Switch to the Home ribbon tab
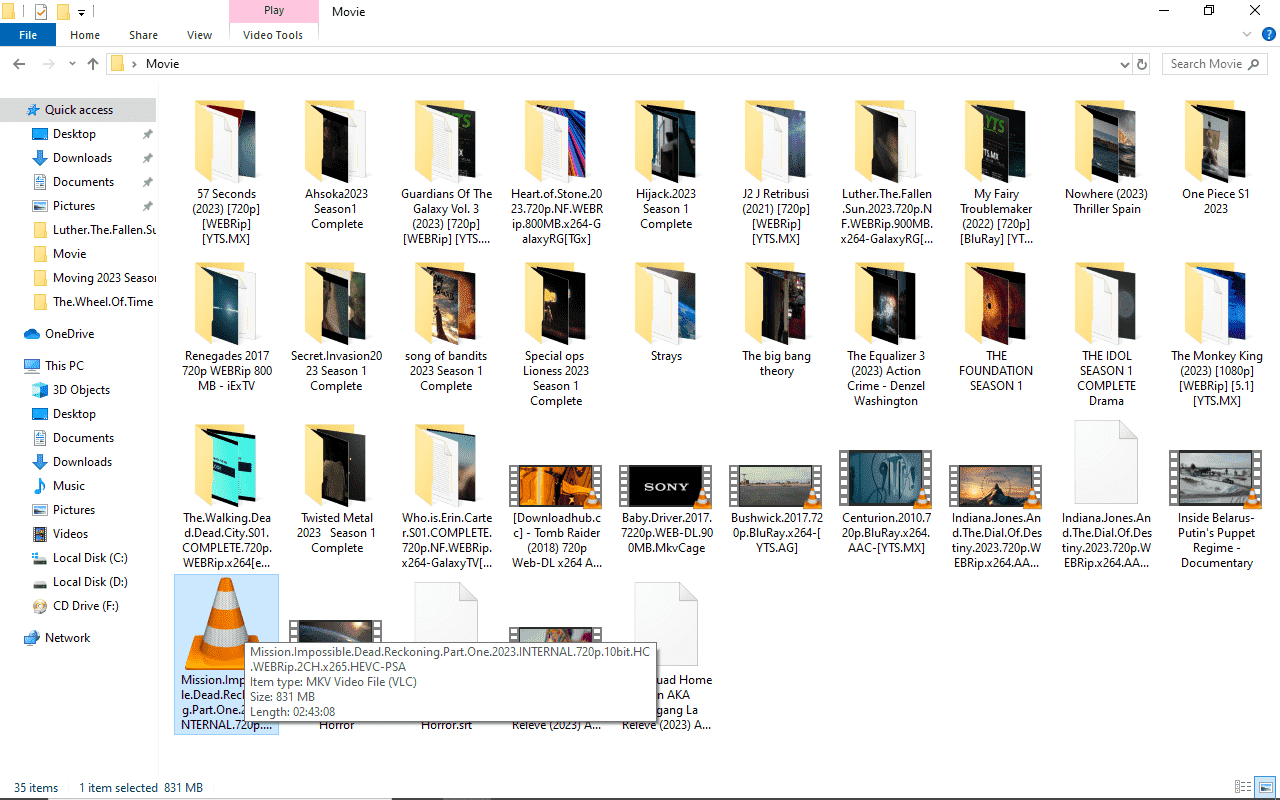This screenshot has height=800, width=1280. 85,35
